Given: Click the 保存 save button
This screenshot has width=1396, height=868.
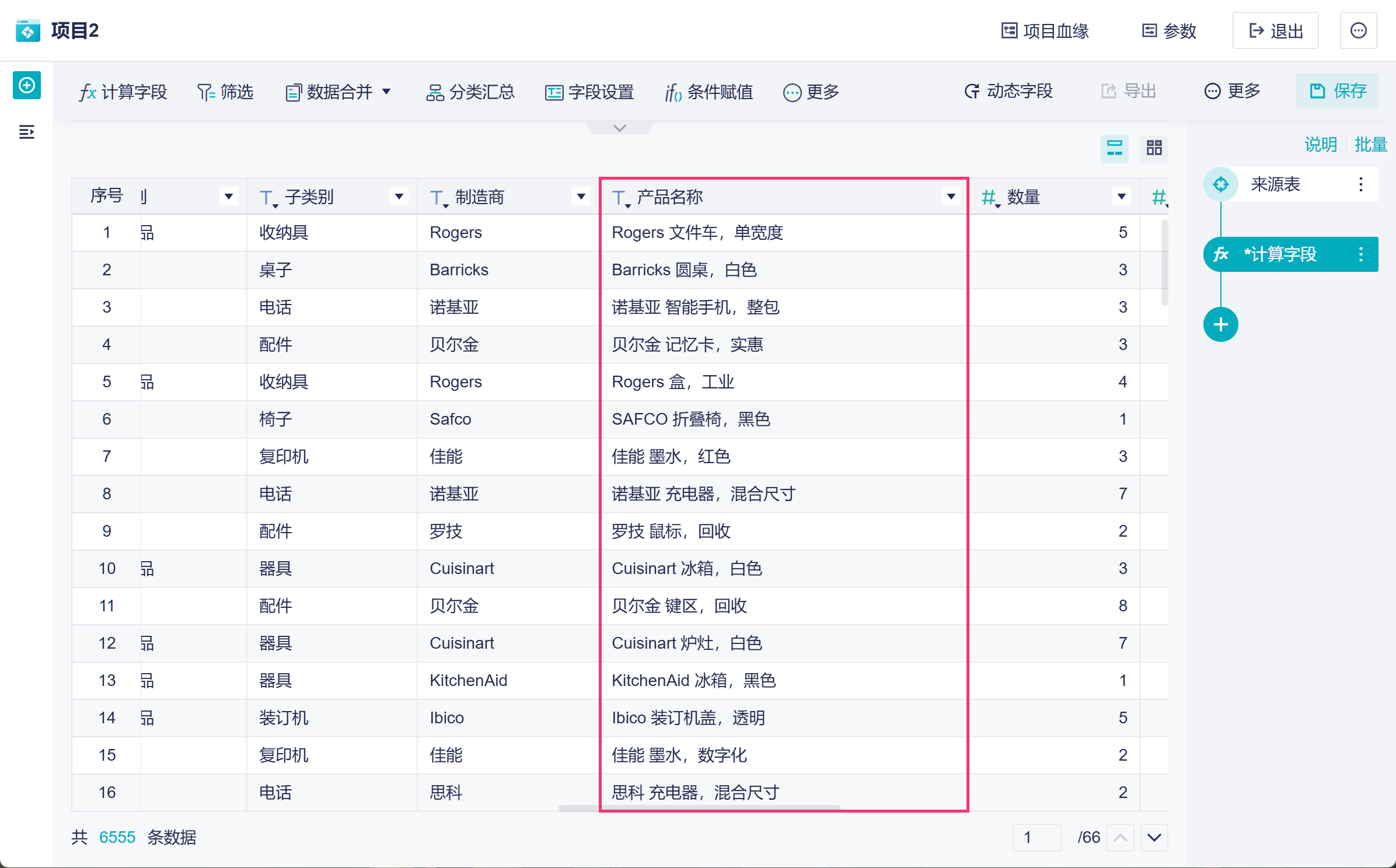Looking at the screenshot, I should tap(1336, 91).
